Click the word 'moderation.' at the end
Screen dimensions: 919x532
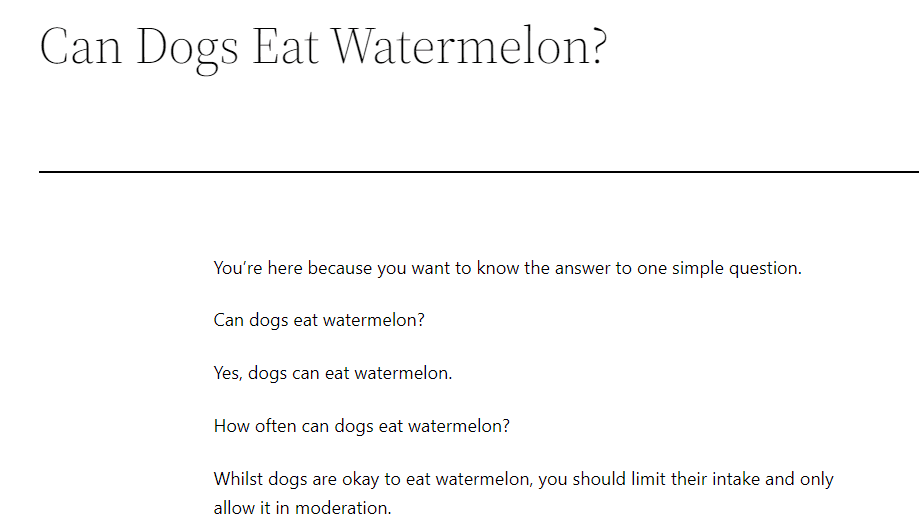coord(343,508)
